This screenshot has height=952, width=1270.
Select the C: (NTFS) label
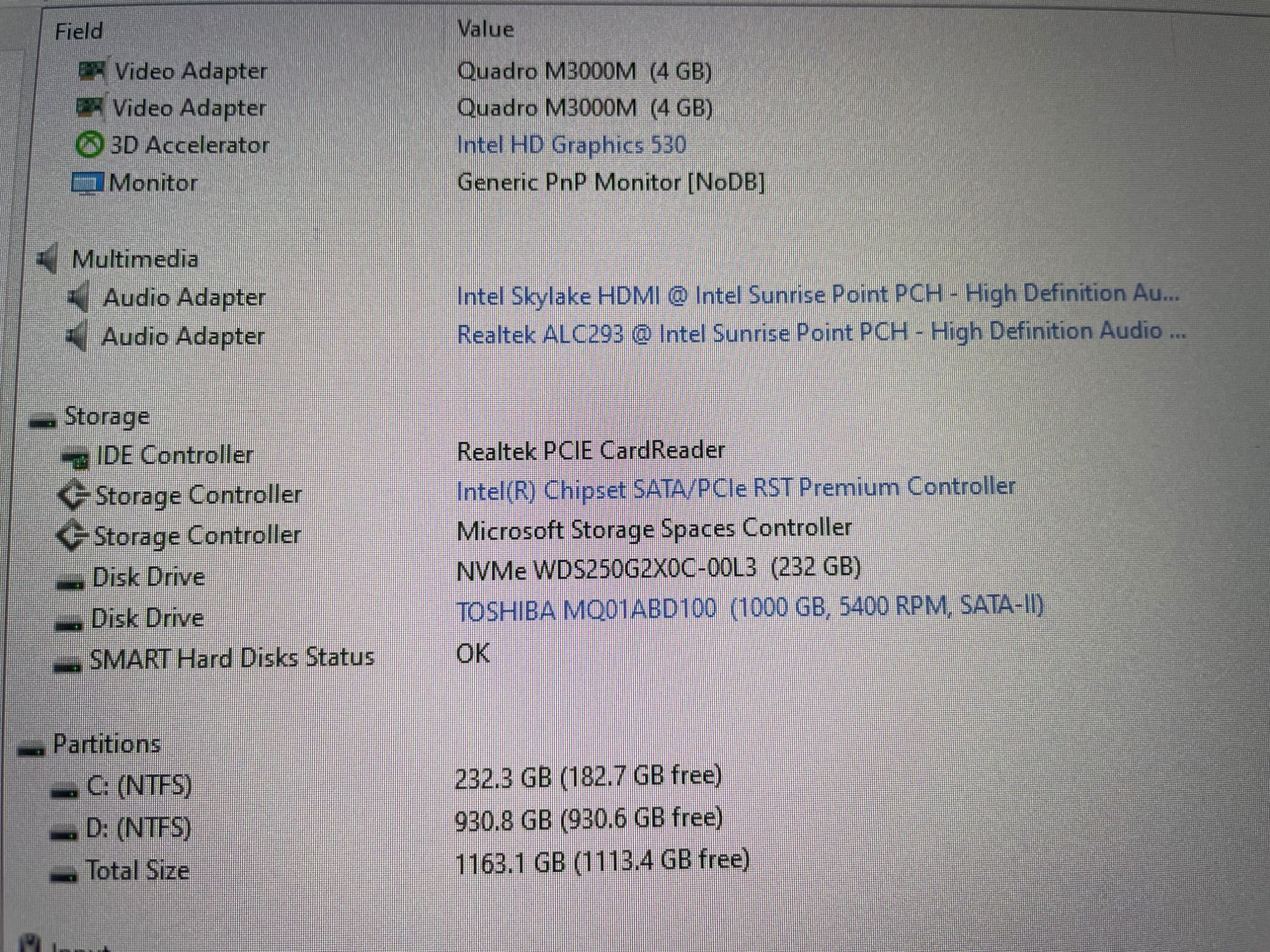coord(139,786)
